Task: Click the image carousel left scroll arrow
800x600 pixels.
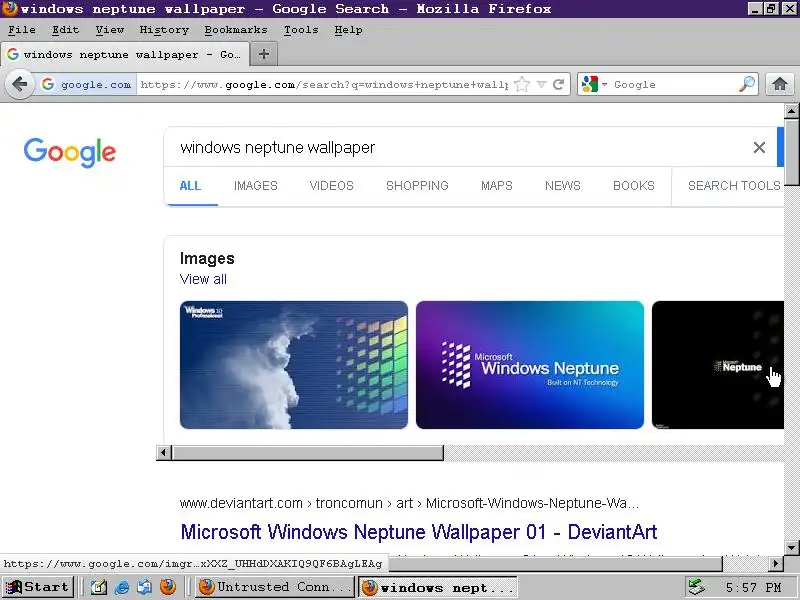Action: point(164,453)
